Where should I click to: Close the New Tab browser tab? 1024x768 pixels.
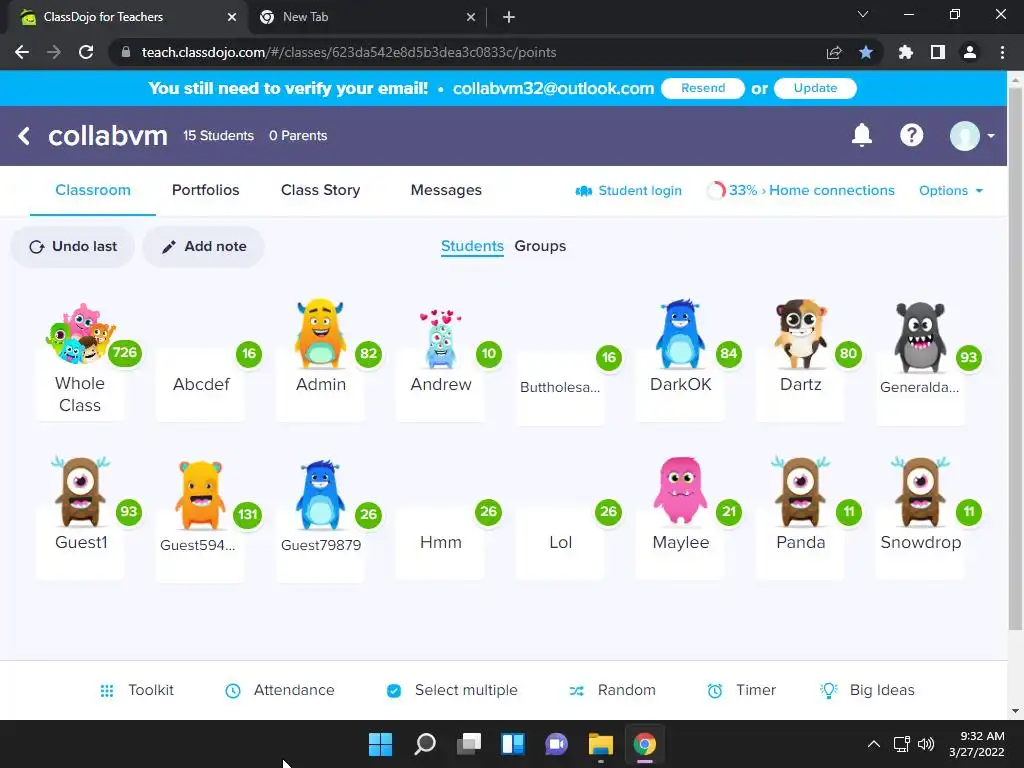pos(471,17)
